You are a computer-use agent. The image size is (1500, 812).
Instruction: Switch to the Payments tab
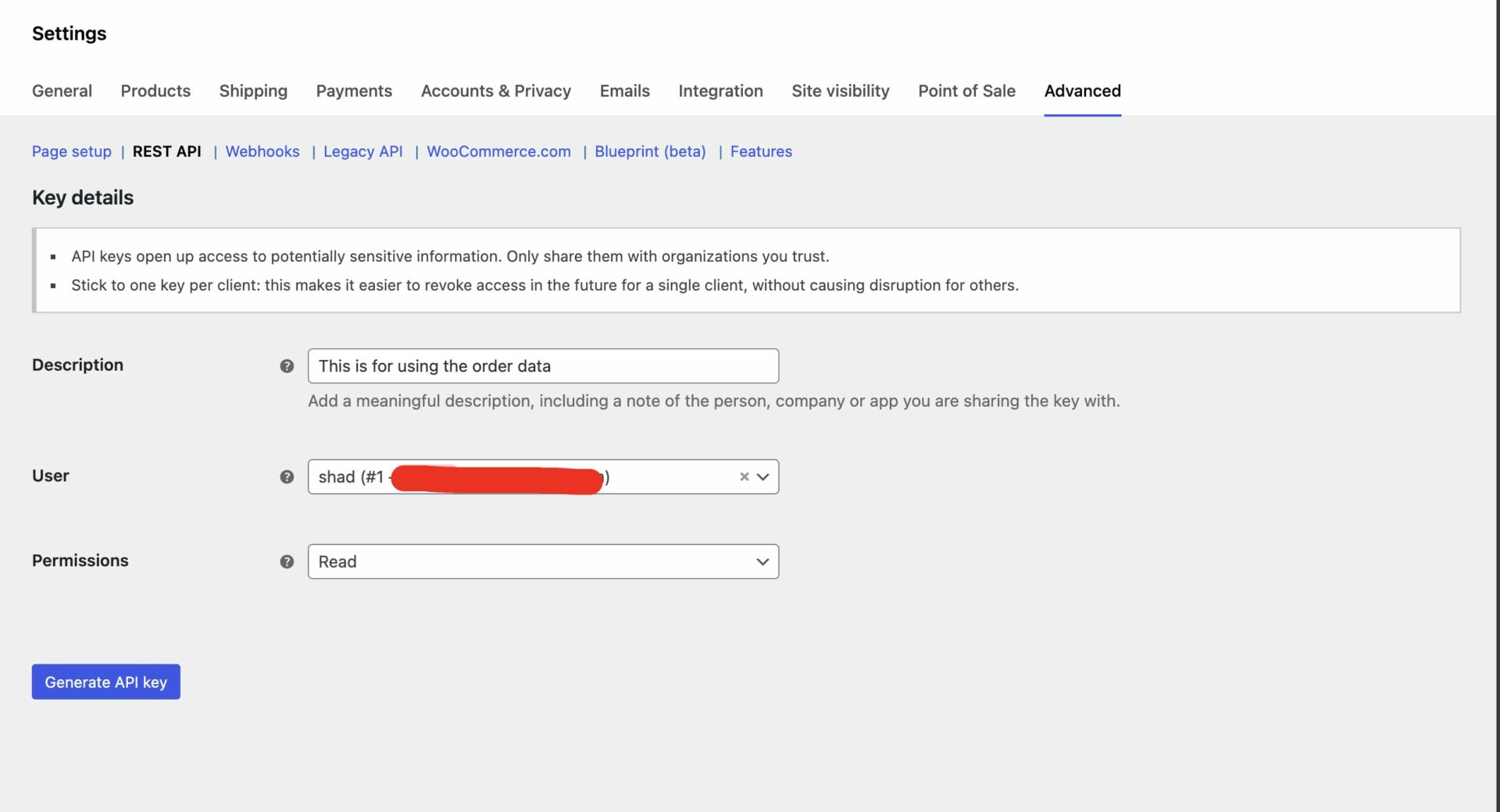[354, 91]
